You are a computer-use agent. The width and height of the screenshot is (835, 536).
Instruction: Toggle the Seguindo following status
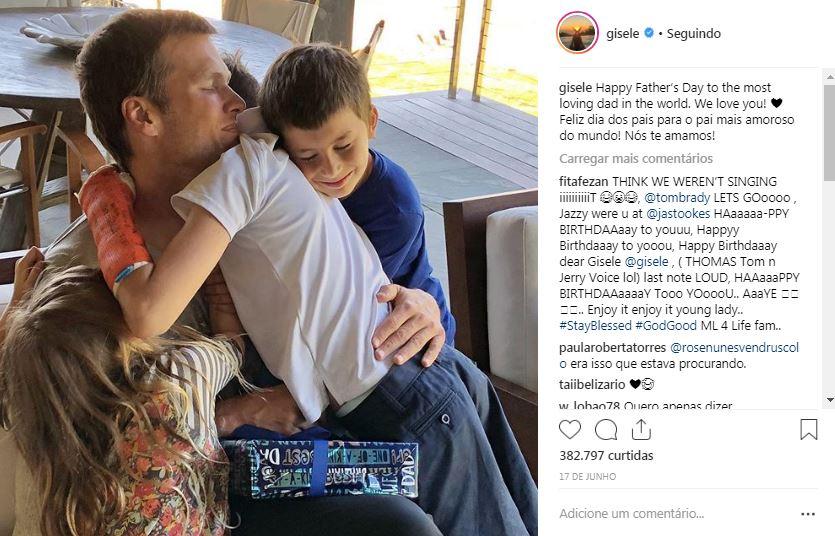point(693,34)
